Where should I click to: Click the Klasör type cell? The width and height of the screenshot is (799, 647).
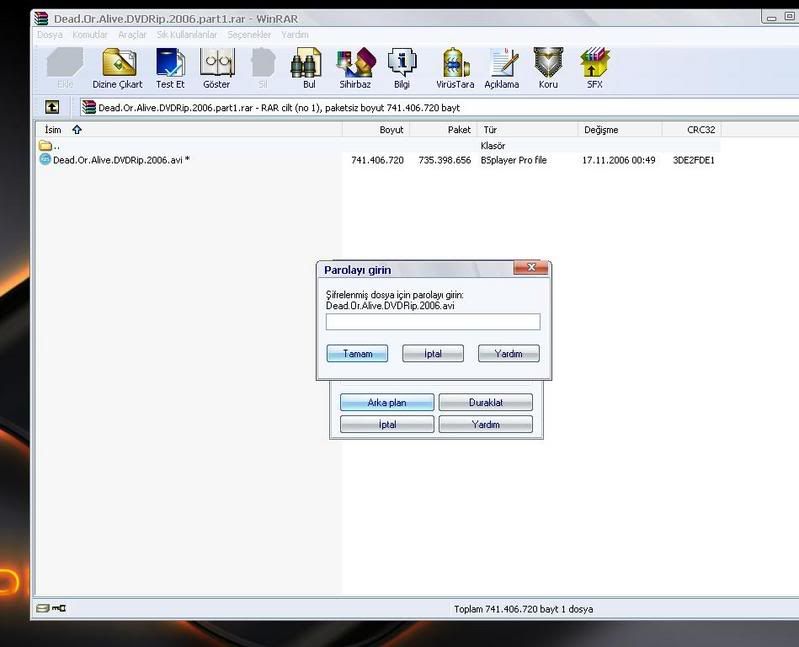click(493, 146)
